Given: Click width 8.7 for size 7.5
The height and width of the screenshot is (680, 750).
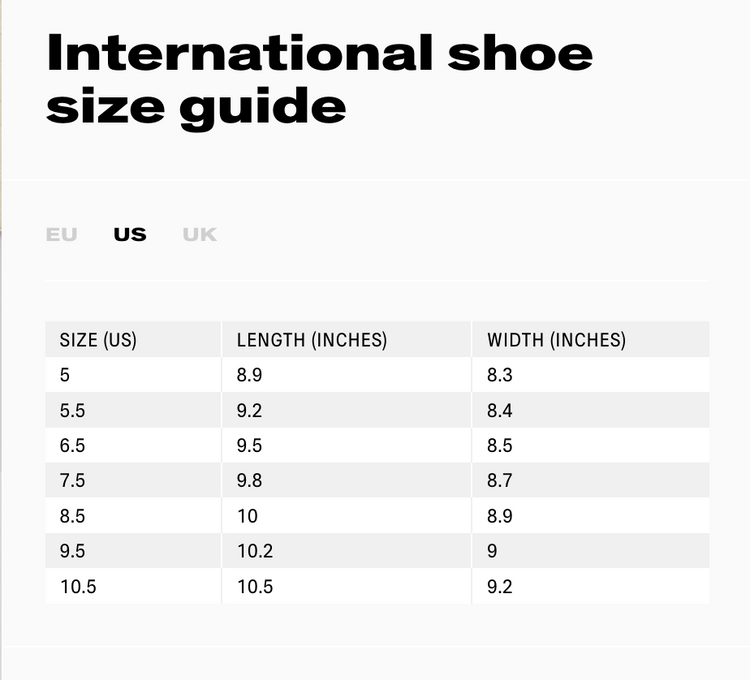Looking at the screenshot, I should (x=500, y=481).
